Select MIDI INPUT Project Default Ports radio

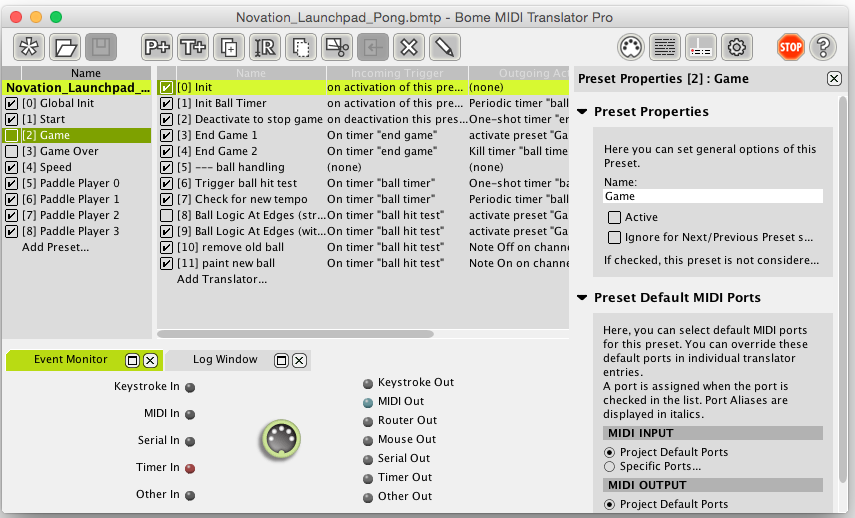[x=610, y=453]
